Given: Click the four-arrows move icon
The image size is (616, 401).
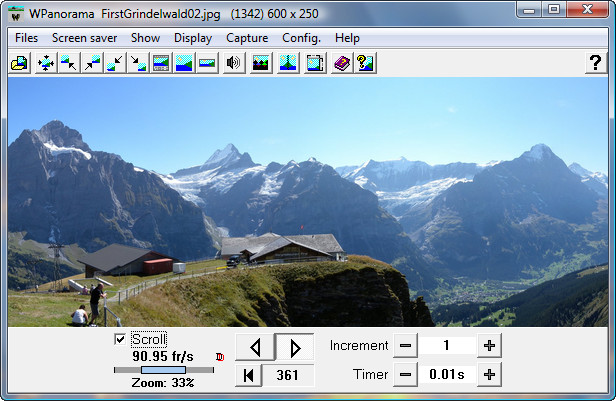Looking at the screenshot, I should 46,63.
